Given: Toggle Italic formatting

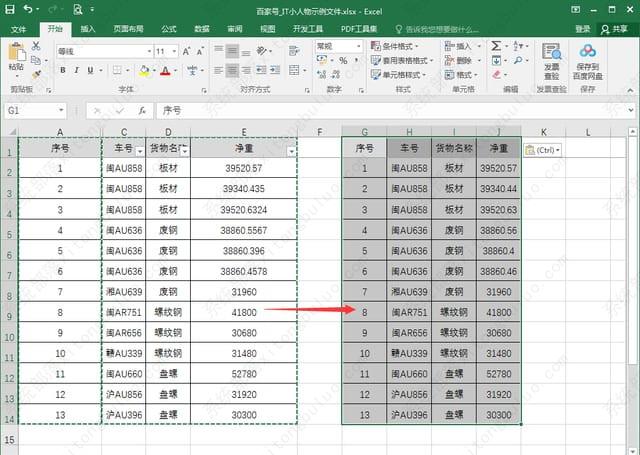Looking at the screenshot, I should (x=76, y=70).
